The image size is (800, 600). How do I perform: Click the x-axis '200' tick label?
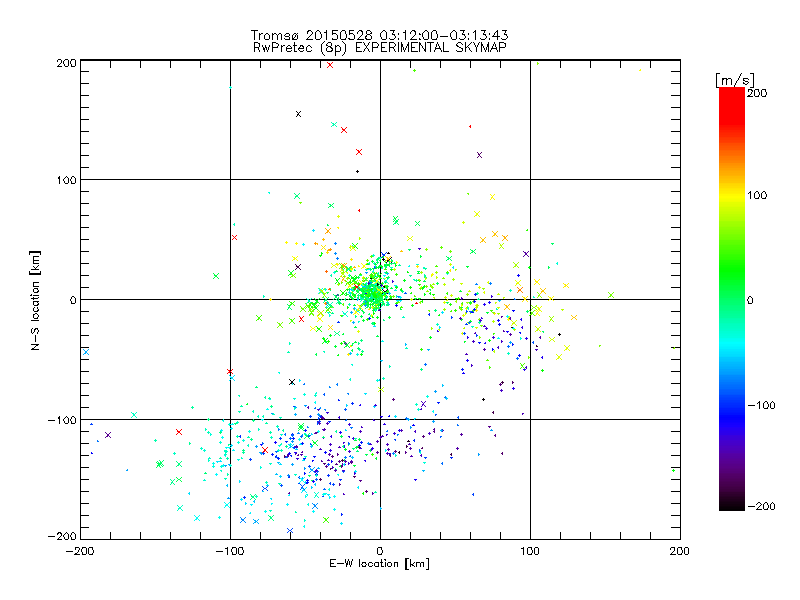680,551
